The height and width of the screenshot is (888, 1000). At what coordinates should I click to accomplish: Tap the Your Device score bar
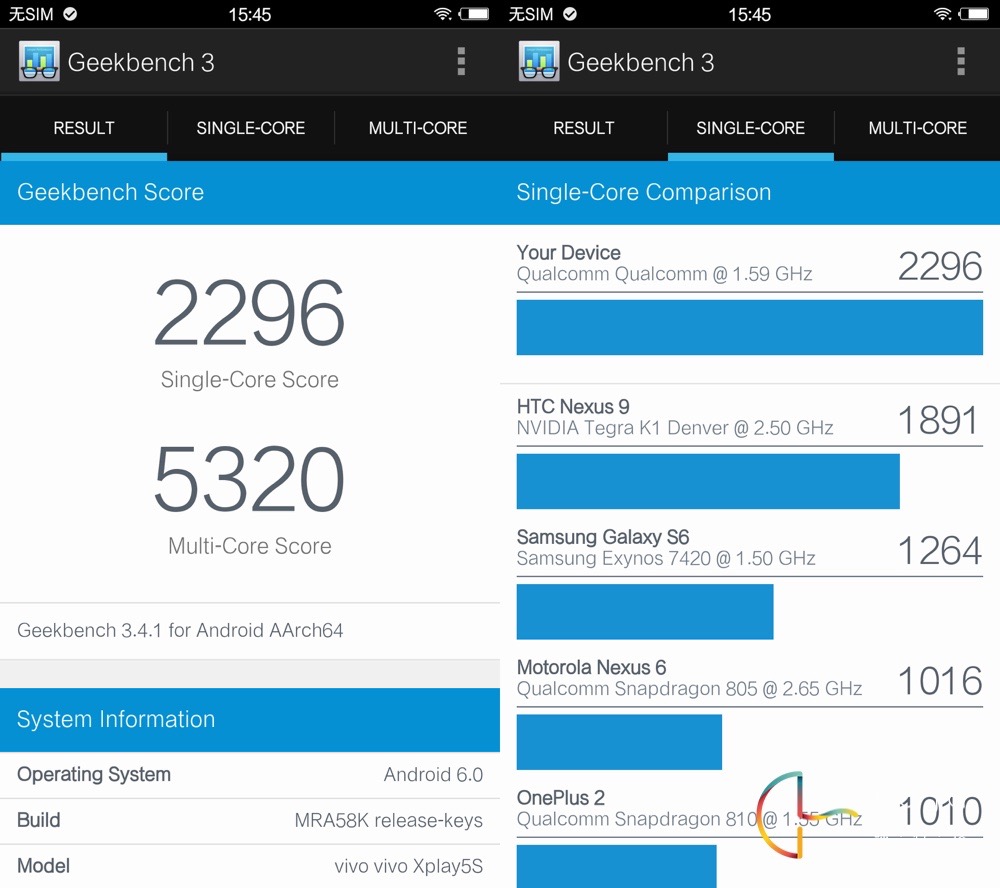tap(749, 327)
